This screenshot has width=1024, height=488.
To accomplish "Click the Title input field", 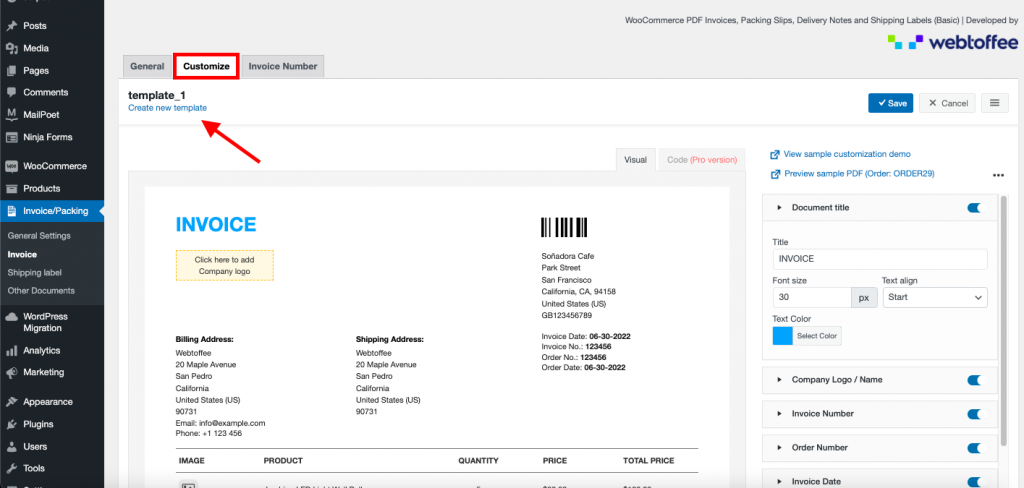I will tap(879, 259).
